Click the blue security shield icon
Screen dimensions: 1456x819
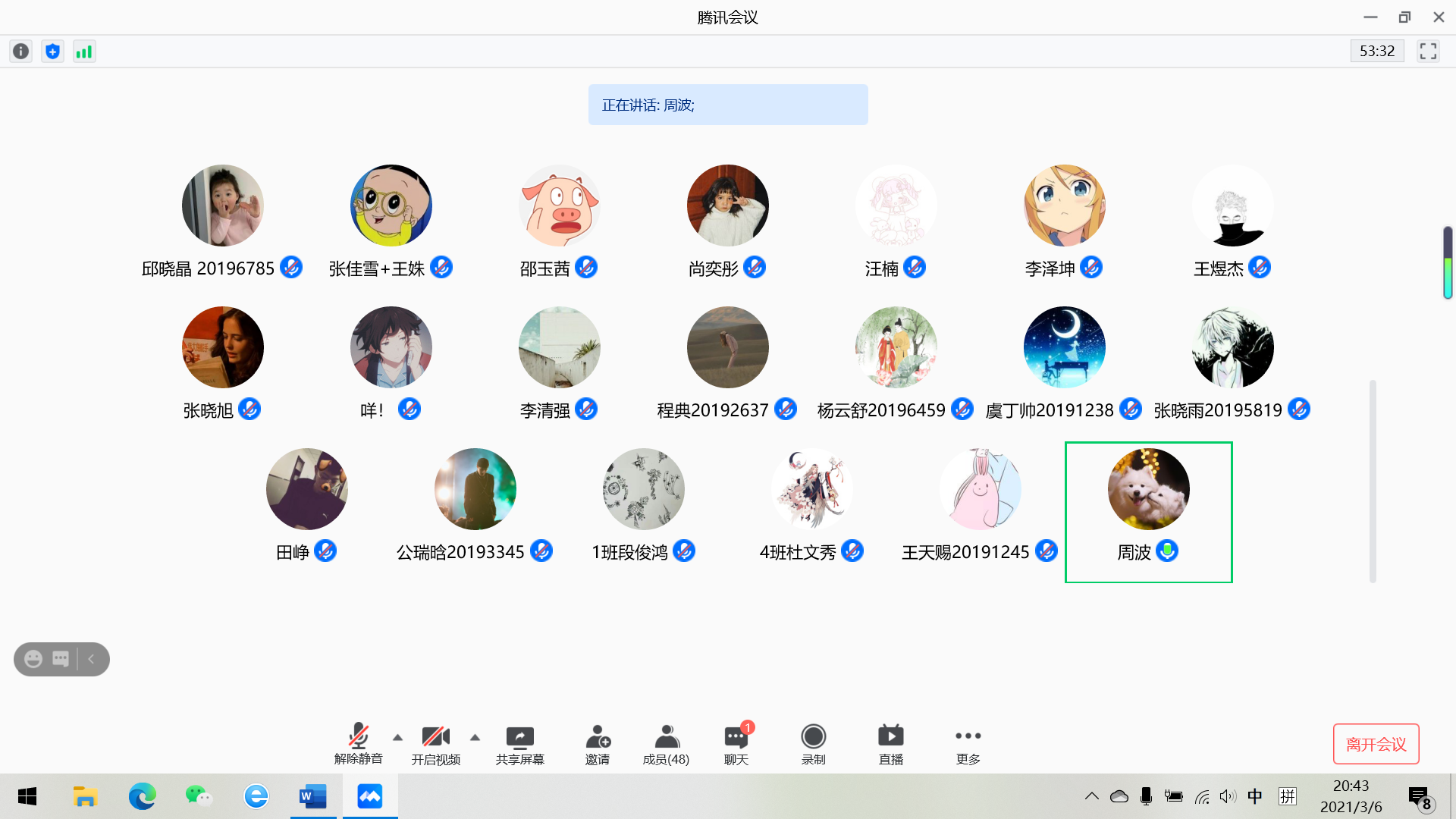pyautogui.click(x=52, y=52)
